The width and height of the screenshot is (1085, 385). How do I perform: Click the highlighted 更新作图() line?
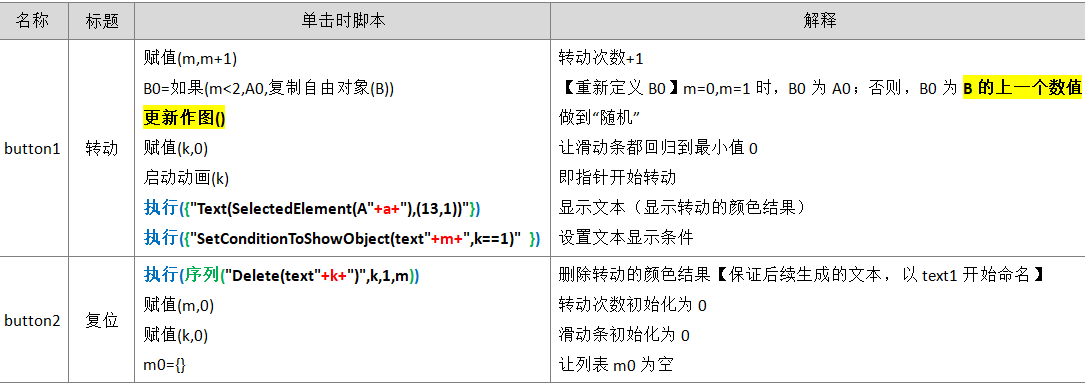185,118
